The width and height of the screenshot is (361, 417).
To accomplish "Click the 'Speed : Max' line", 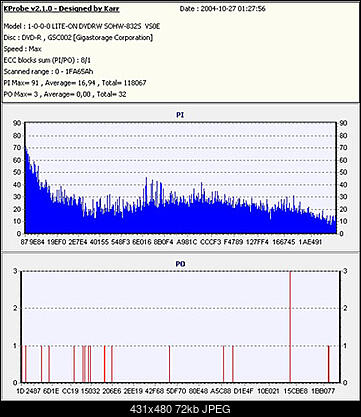I will 23,49.
